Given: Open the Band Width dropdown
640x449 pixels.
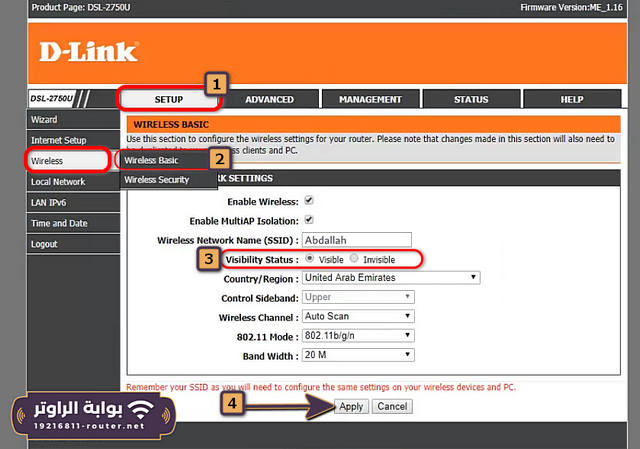Looking at the screenshot, I should tap(358, 355).
